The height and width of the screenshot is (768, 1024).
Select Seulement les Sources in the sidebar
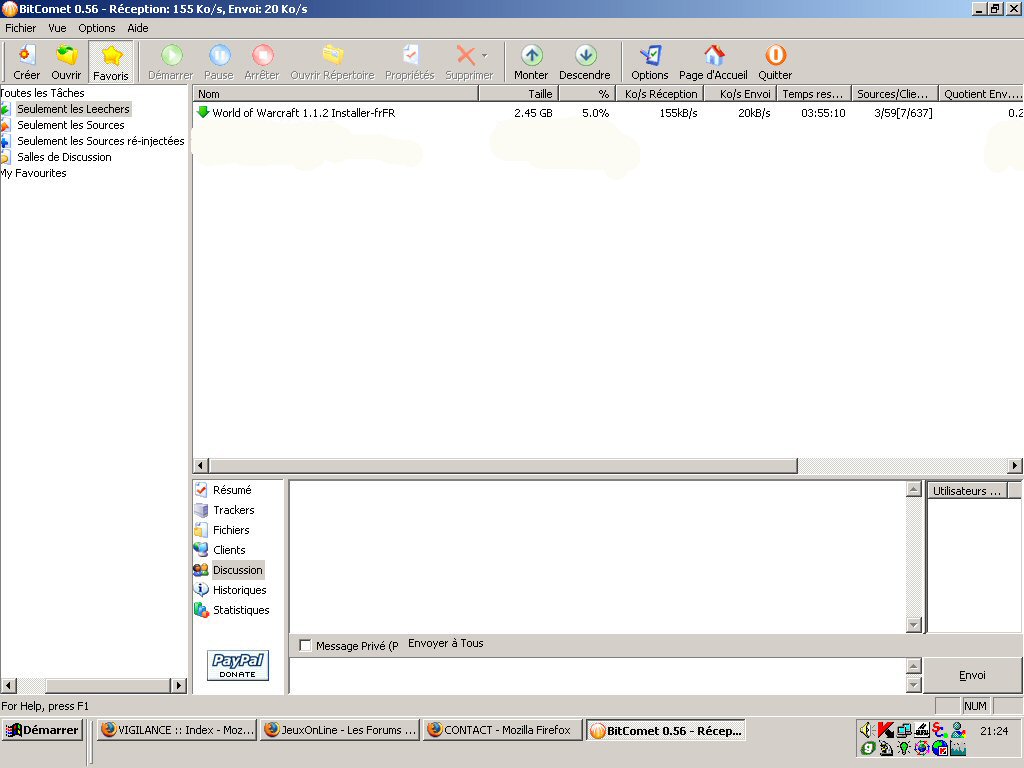point(71,125)
